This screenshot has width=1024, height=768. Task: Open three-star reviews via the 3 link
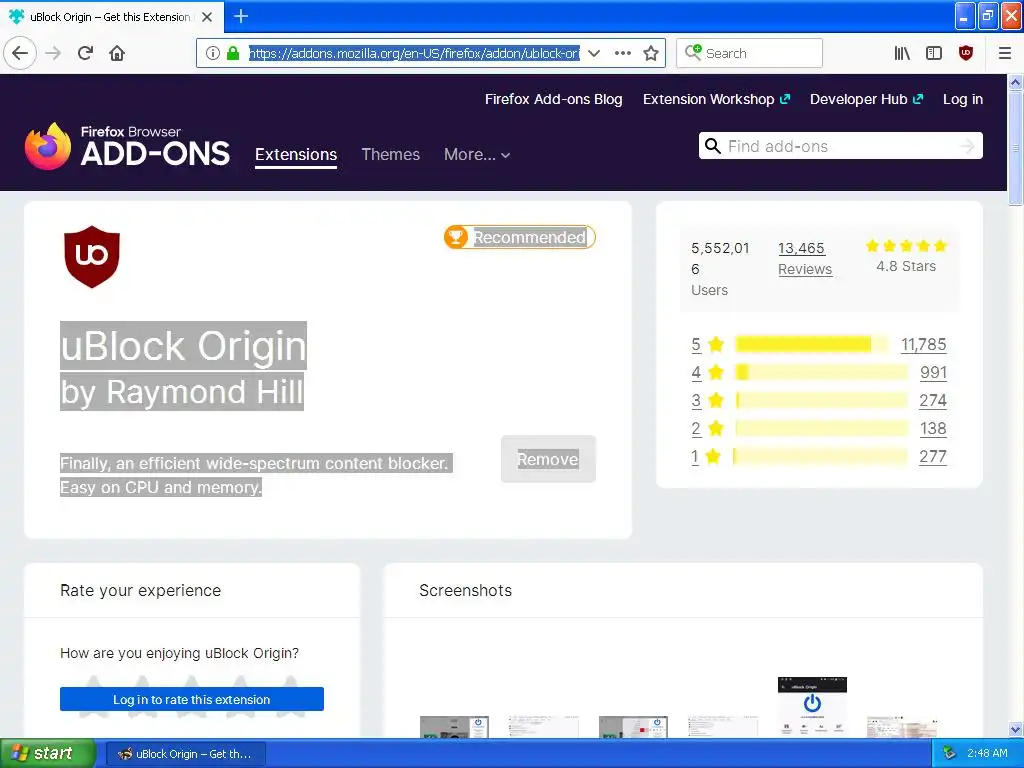point(696,400)
